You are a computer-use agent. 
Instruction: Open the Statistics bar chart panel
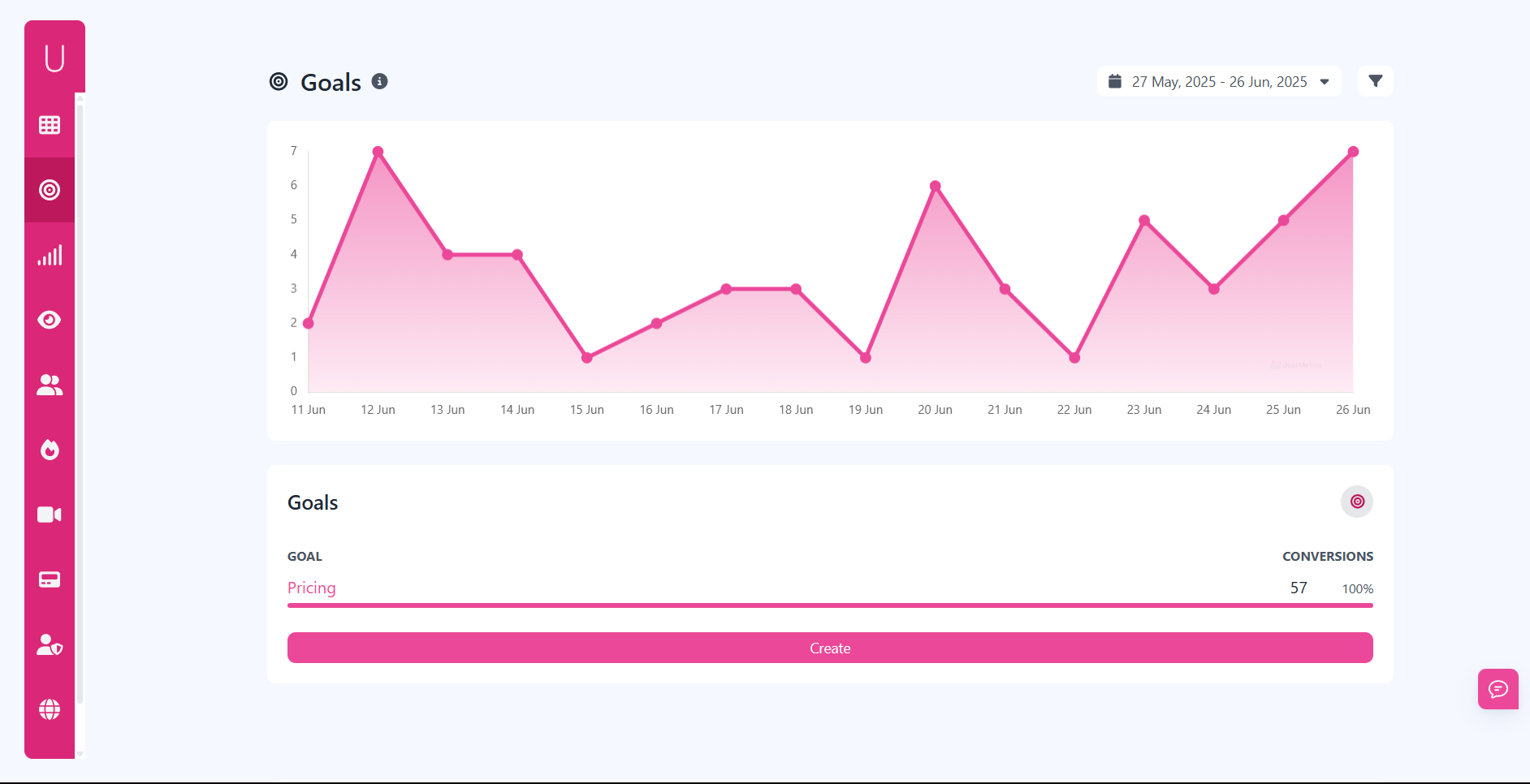[x=50, y=255]
